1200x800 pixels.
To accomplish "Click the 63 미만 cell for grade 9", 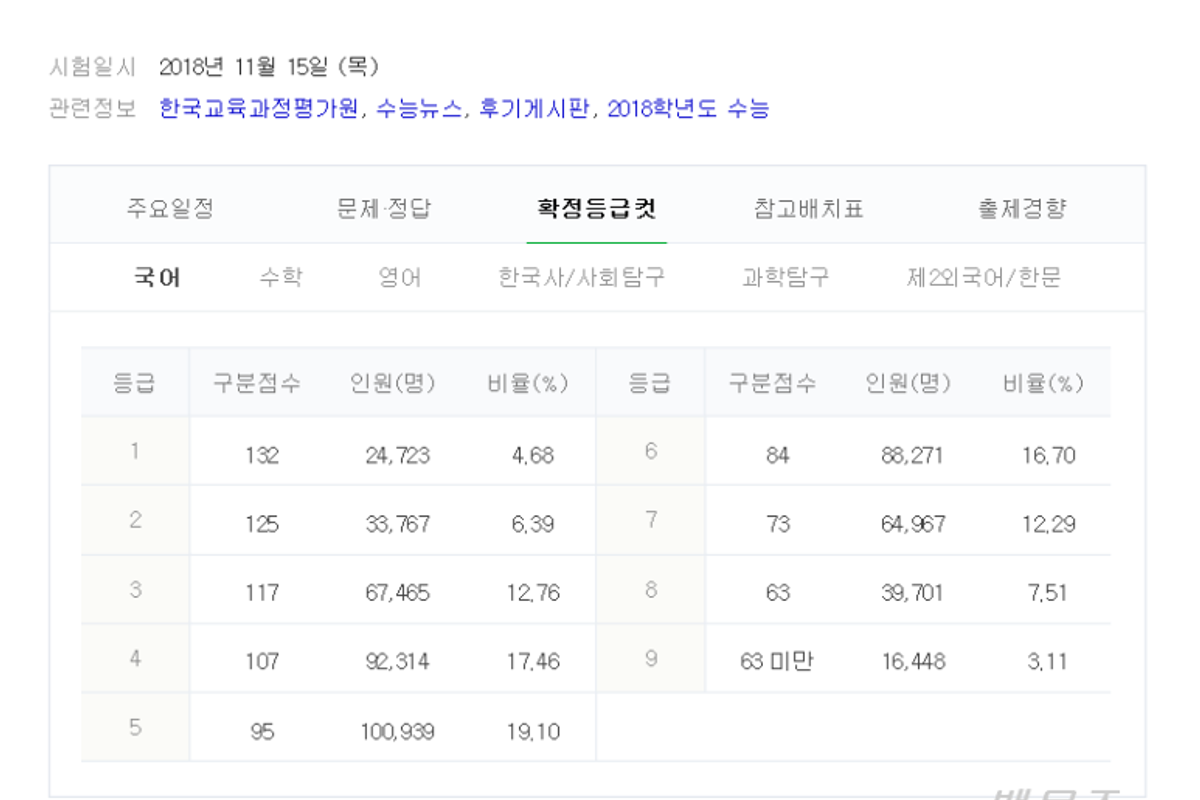I will [777, 661].
